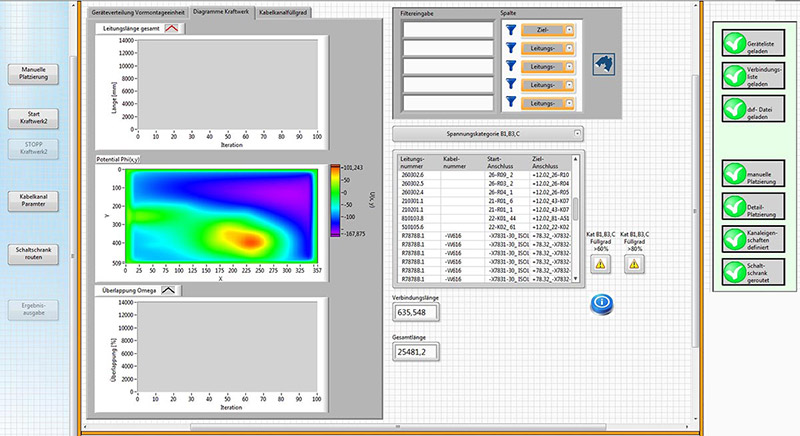800x436 pixels.
Task: Click the manuelle Platzierung green check indicator
Action: point(753,173)
